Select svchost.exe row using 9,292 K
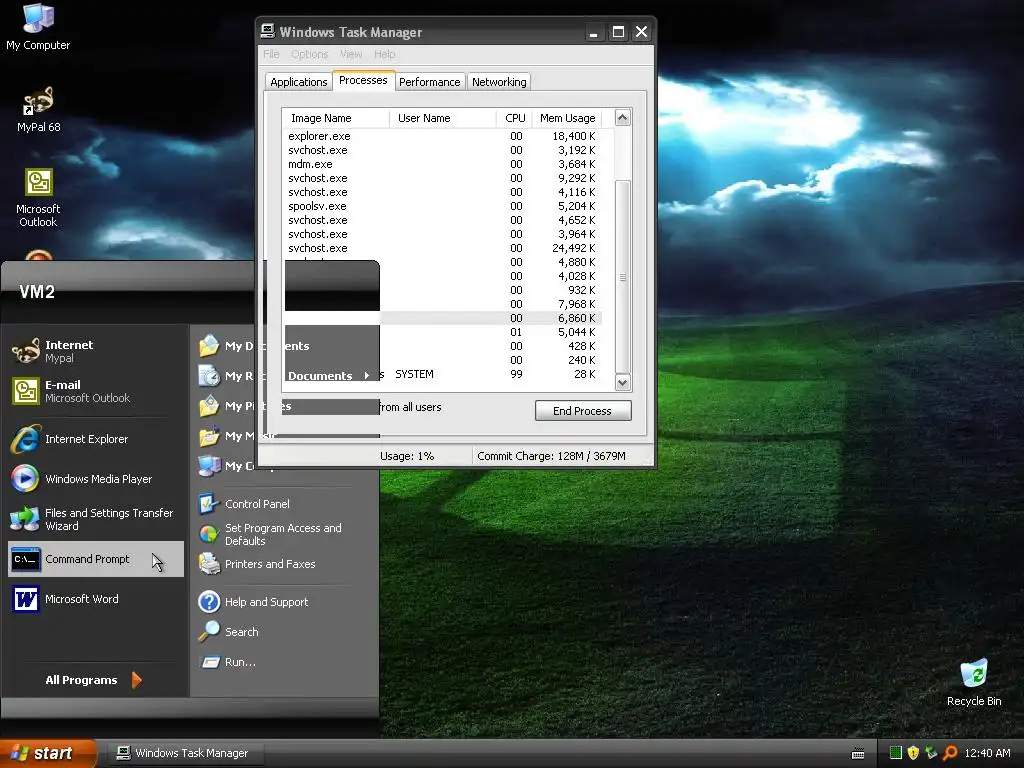 tap(442, 178)
